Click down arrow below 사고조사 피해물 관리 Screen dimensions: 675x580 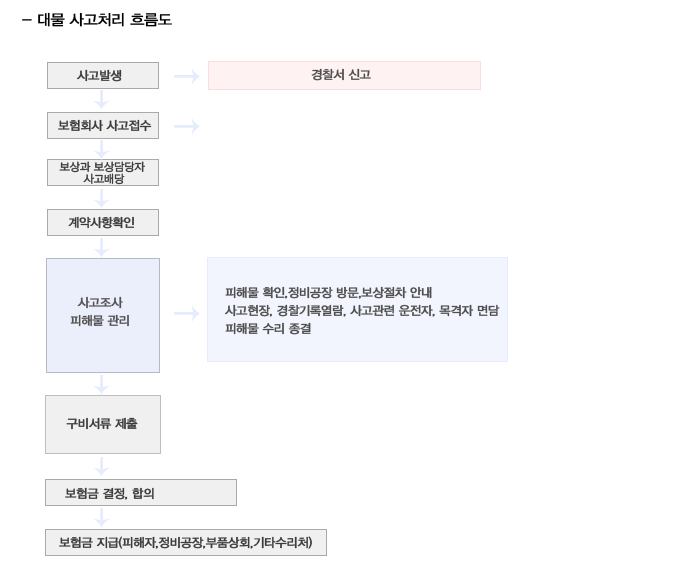[102, 384]
